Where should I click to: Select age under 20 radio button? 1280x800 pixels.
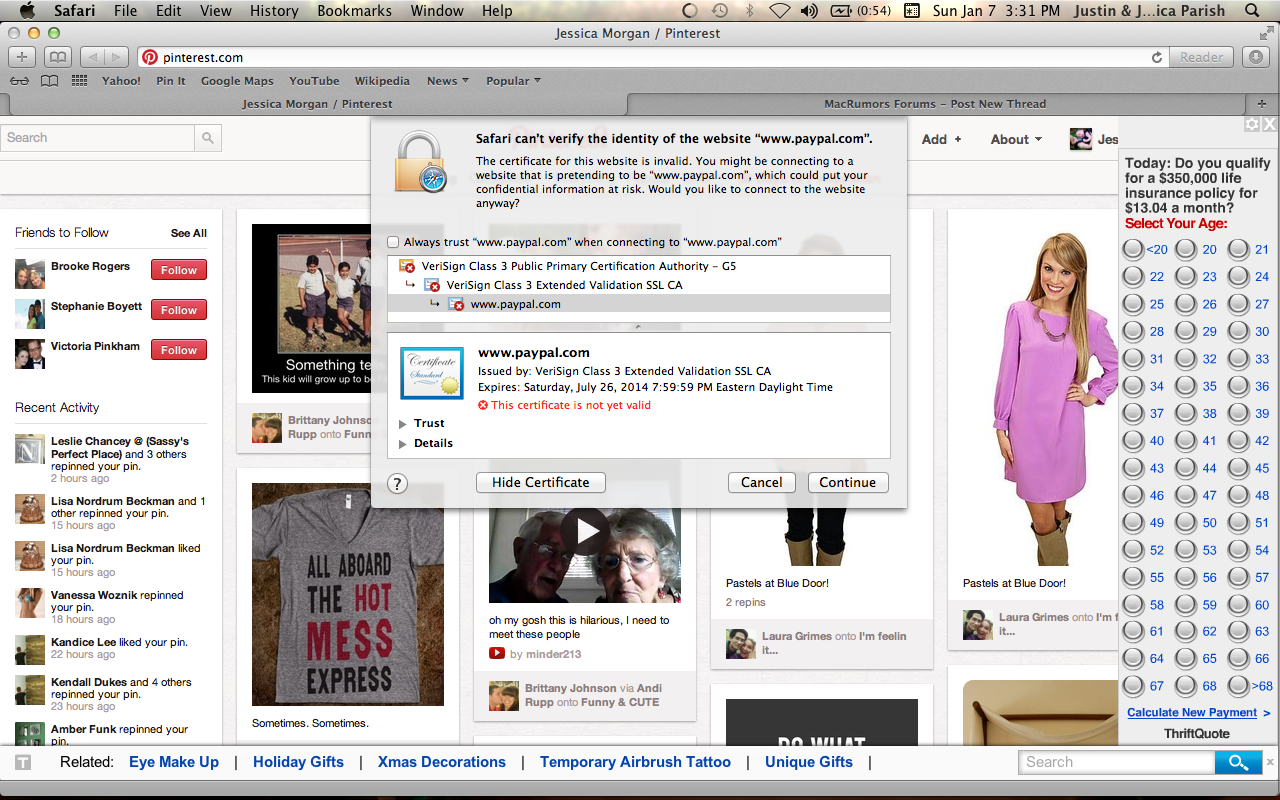click(1133, 249)
